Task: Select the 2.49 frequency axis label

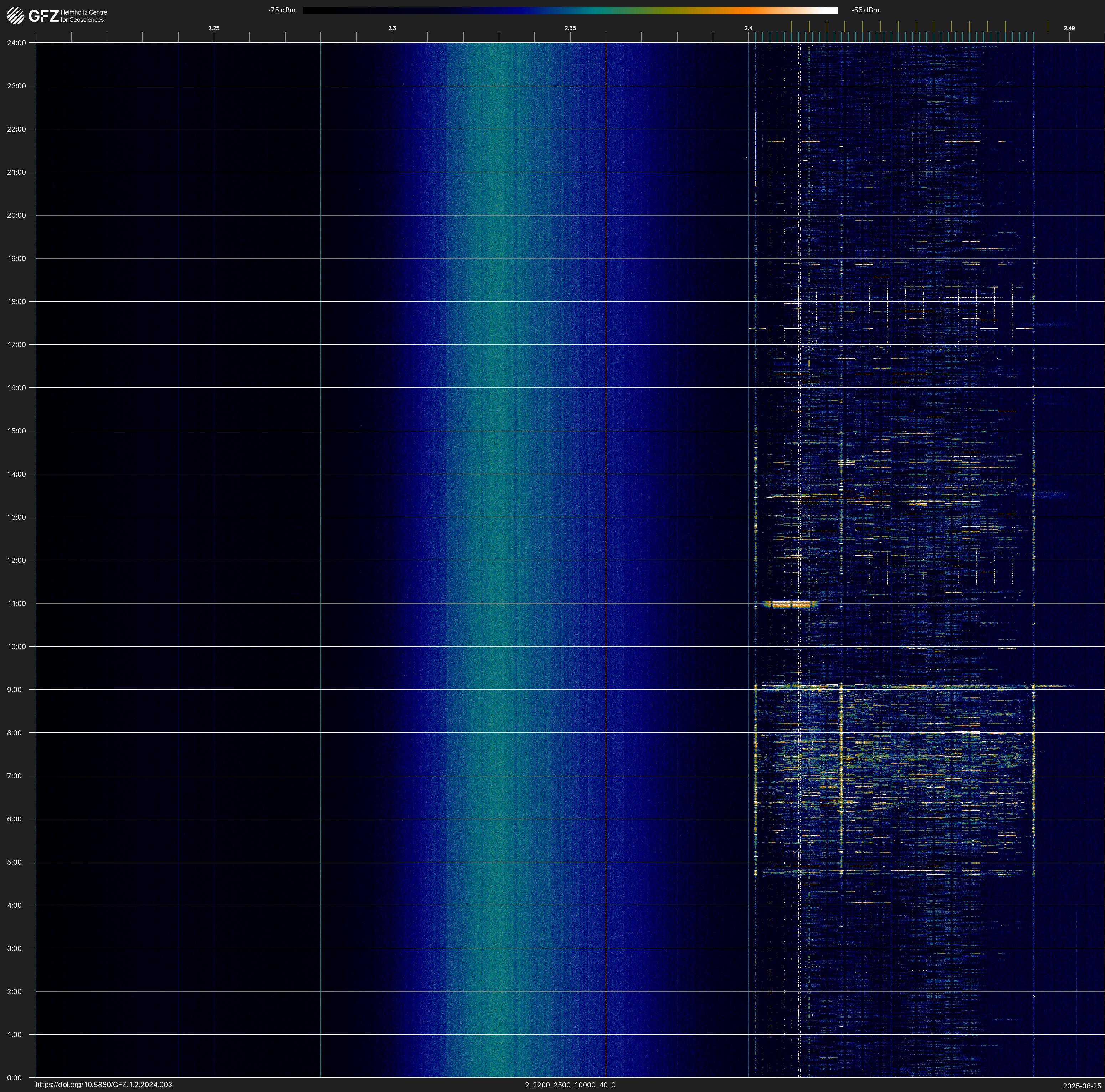Action: click(x=1068, y=28)
